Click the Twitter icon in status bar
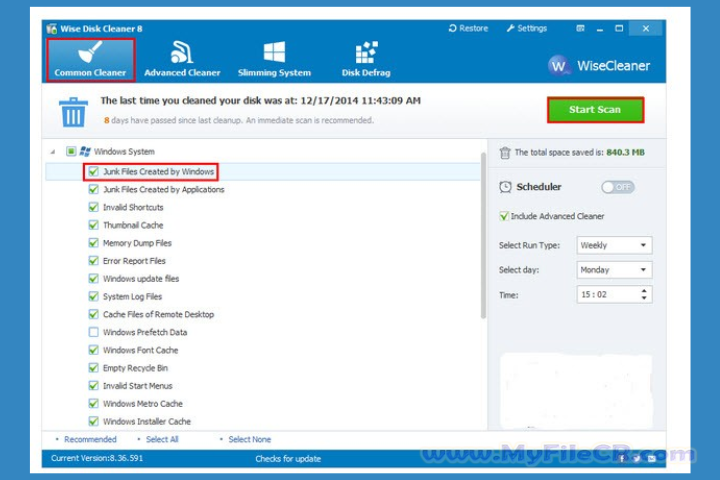Screen dimensions: 720x480 coord(637,458)
